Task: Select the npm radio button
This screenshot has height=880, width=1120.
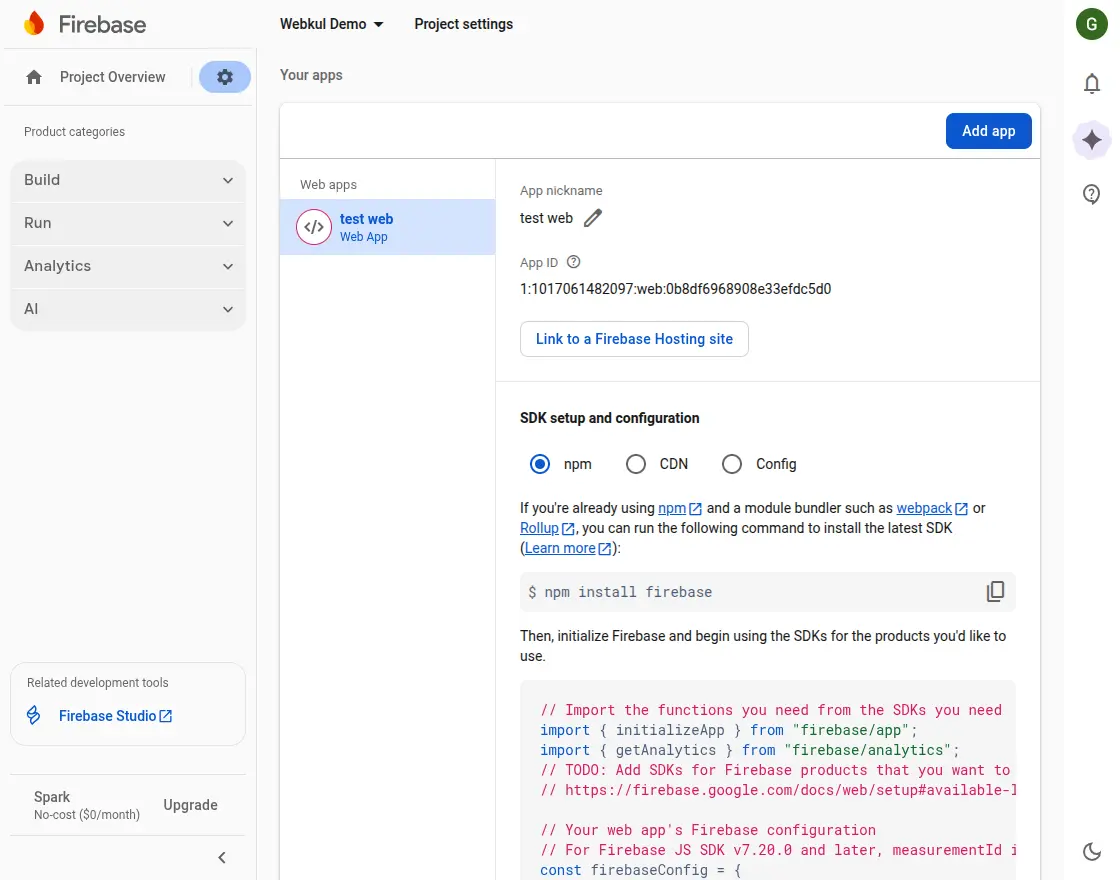Action: 540,464
